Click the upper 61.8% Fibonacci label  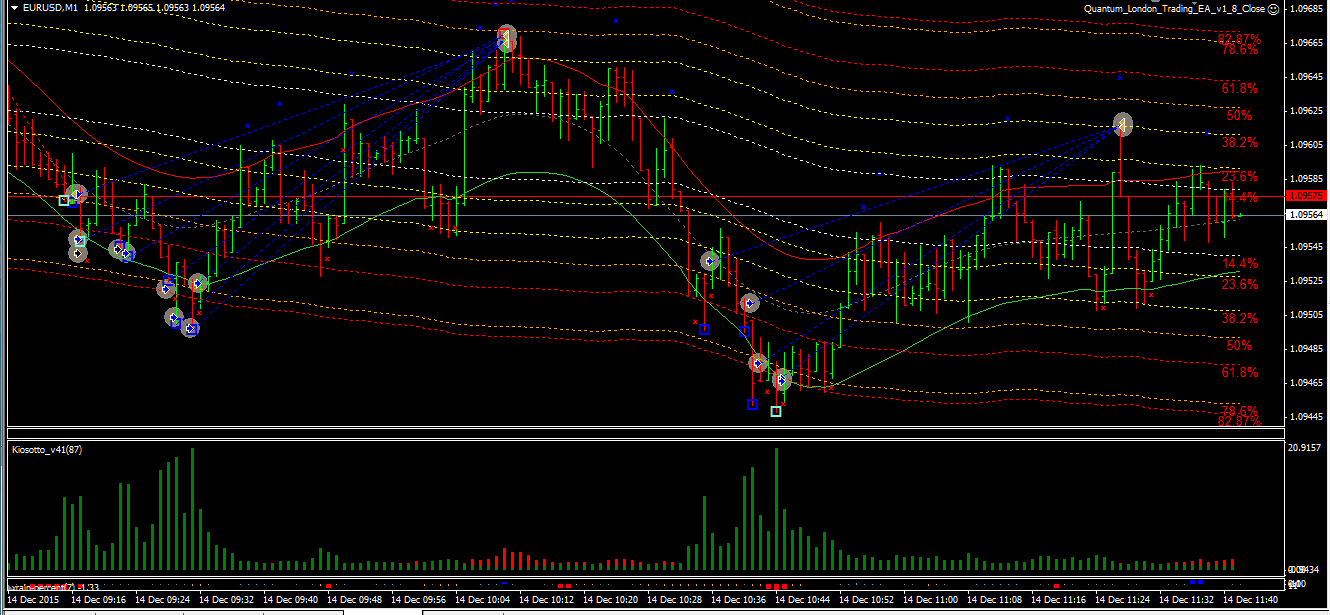click(x=1240, y=89)
